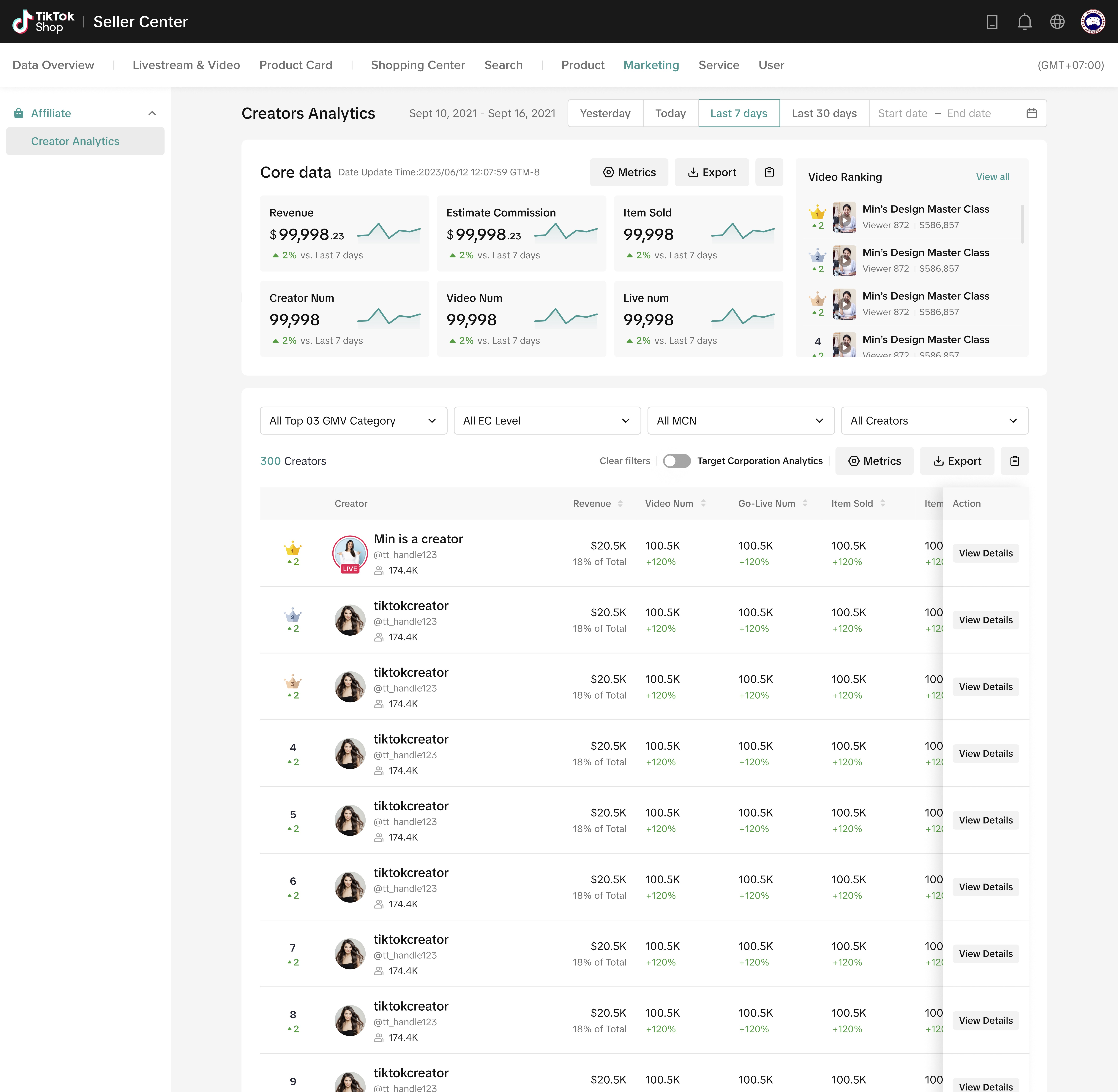
Task: Sort the table by Revenue
Action: tap(620, 504)
